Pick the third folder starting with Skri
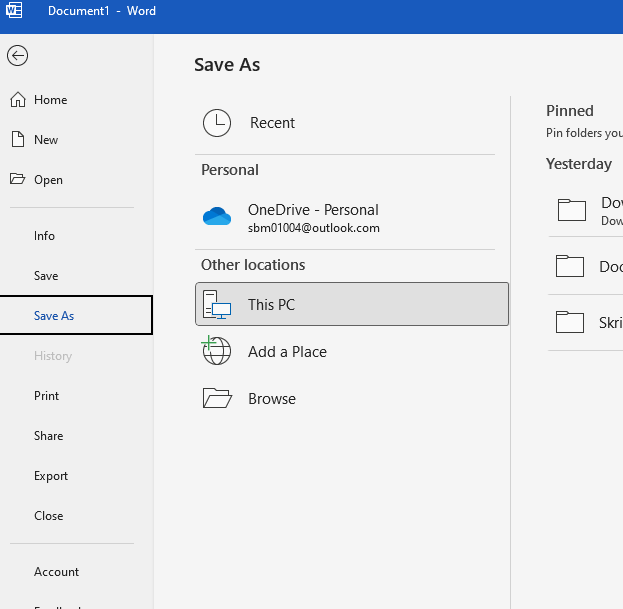This screenshot has width=623, height=609. 586,322
